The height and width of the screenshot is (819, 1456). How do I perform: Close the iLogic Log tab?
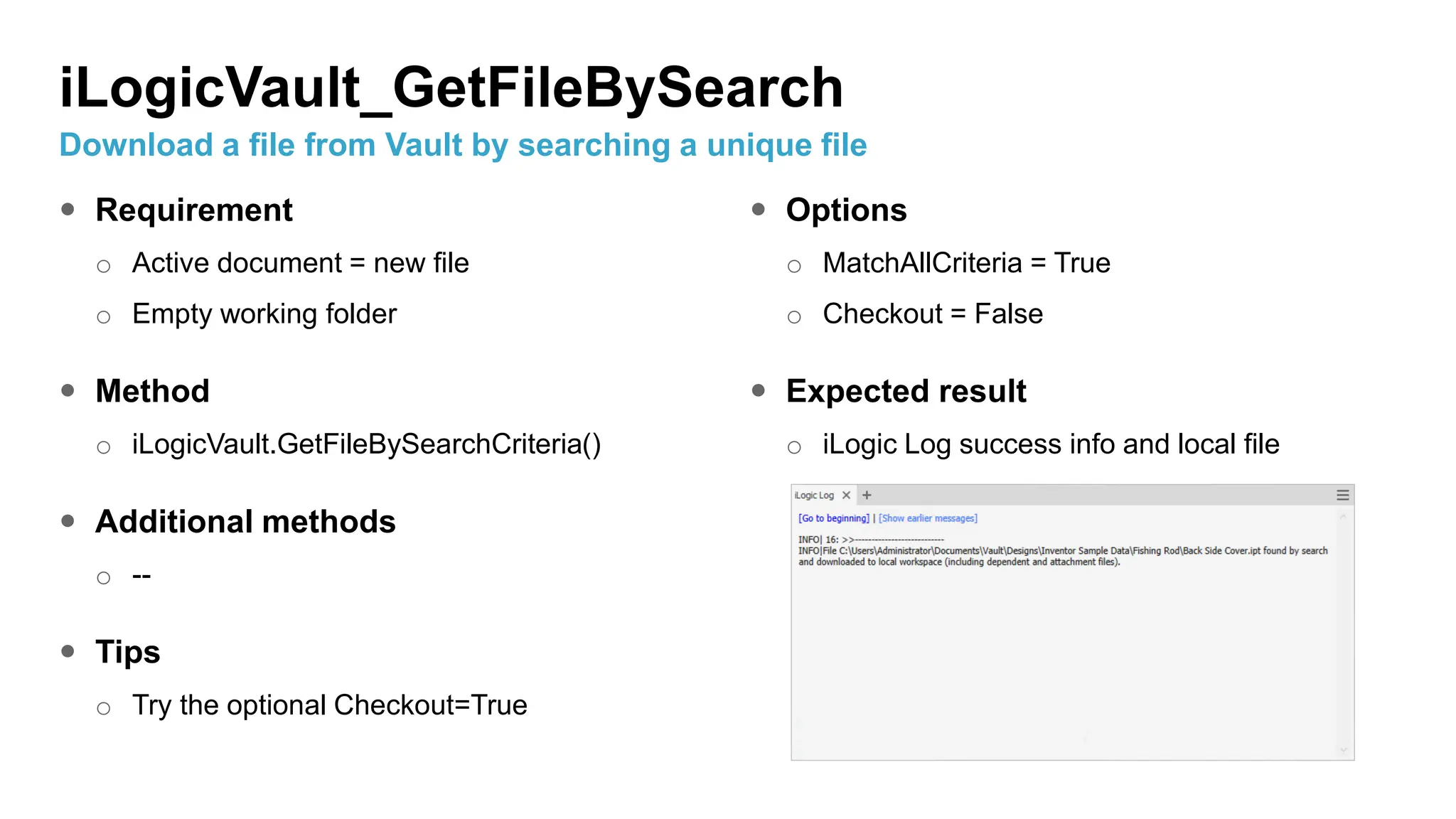click(846, 496)
